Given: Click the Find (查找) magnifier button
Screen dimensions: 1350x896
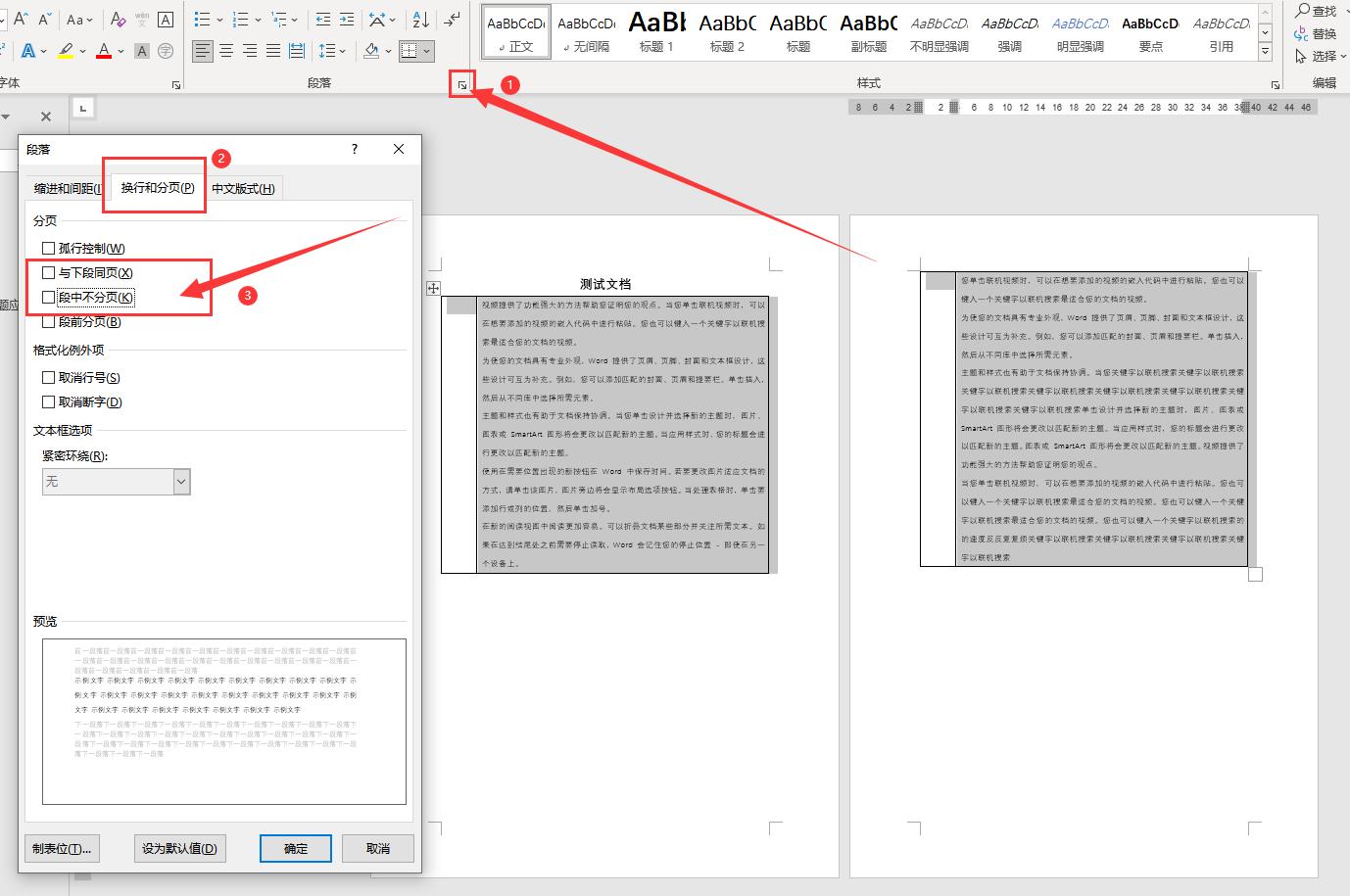Looking at the screenshot, I should pyautogui.click(x=1315, y=11).
